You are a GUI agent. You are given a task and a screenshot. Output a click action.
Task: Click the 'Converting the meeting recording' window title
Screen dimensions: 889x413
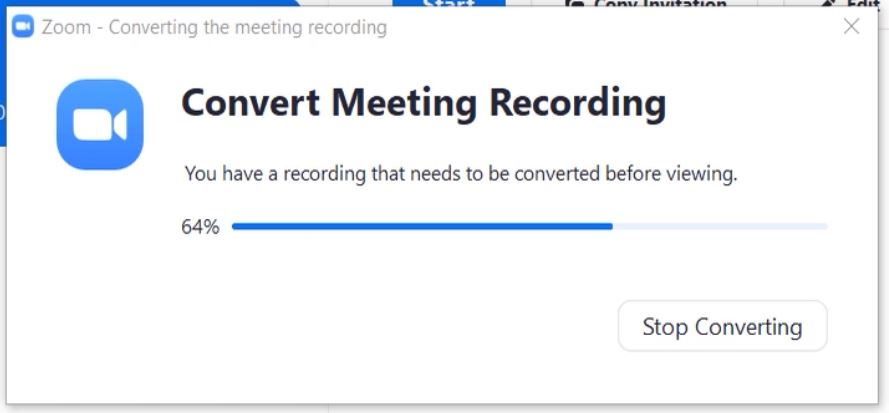click(x=248, y=27)
